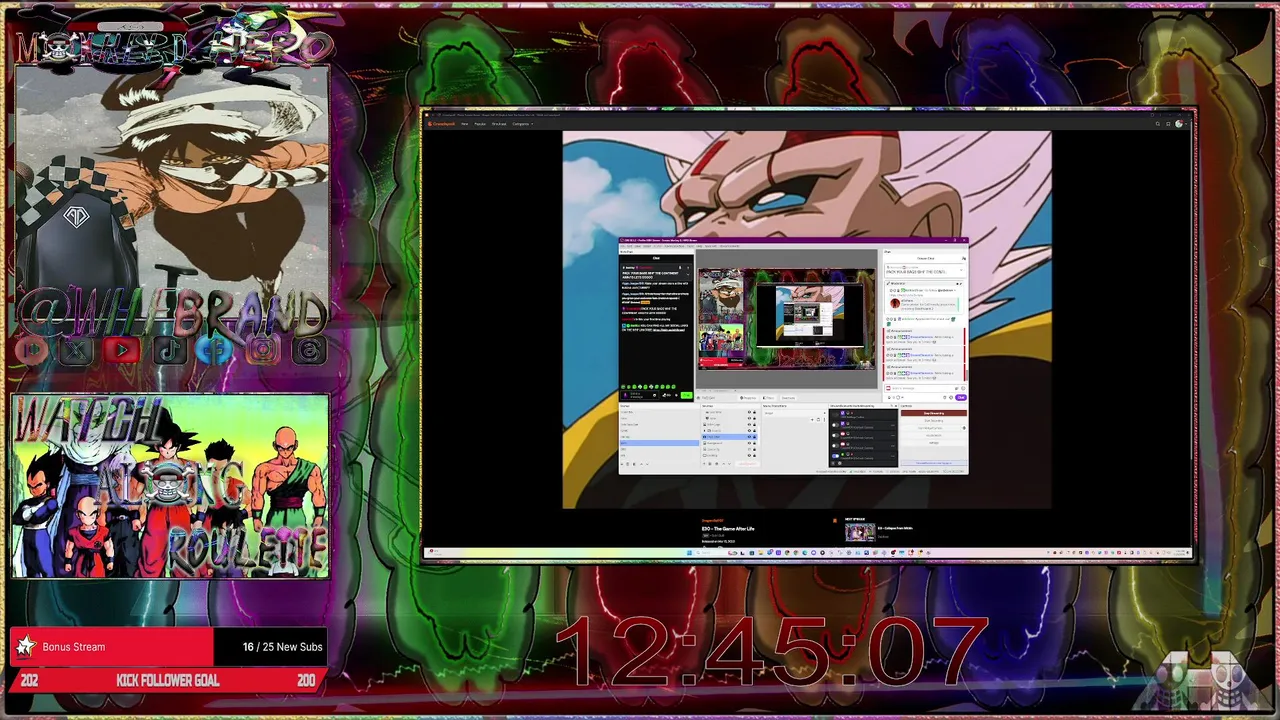The image size is (1280, 720).
Task: Open the Crunchyroll profile avatar menu
Action: tap(1179, 124)
